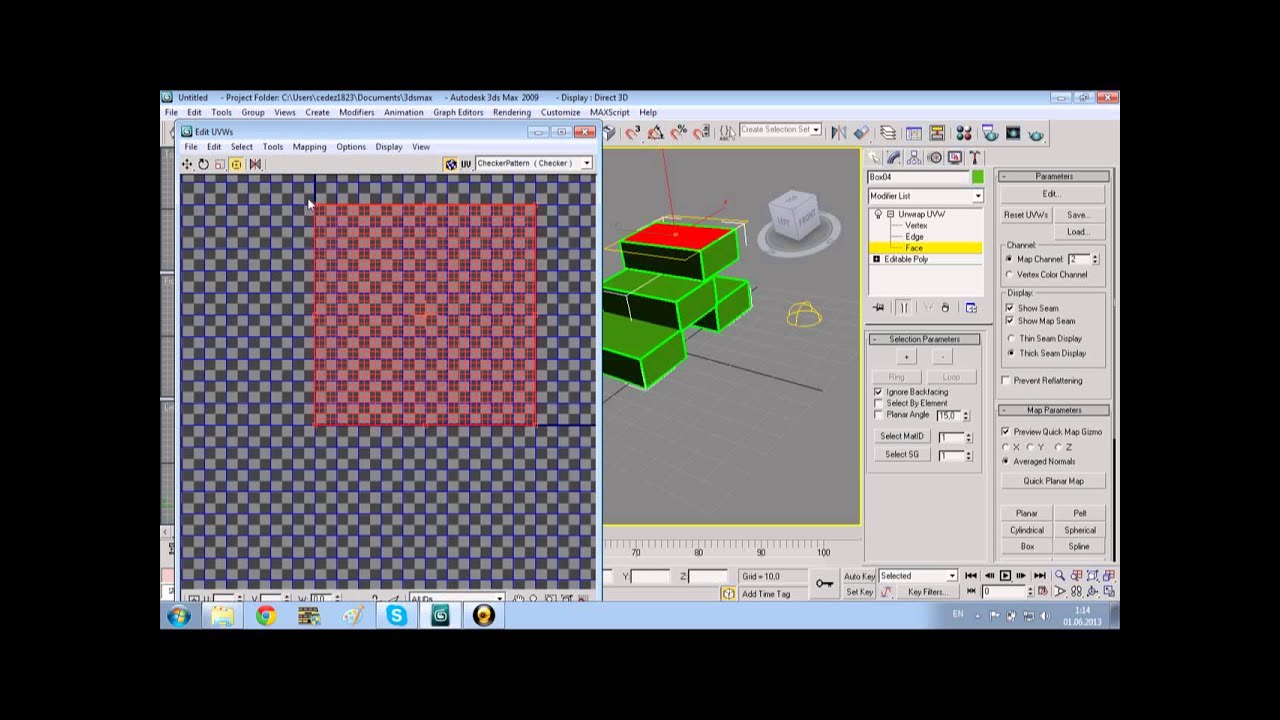Image resolution: width=1280 pixels, height=720 pixels.
Task: Collapse the Selection Parameters rollout
Action: 924,339
